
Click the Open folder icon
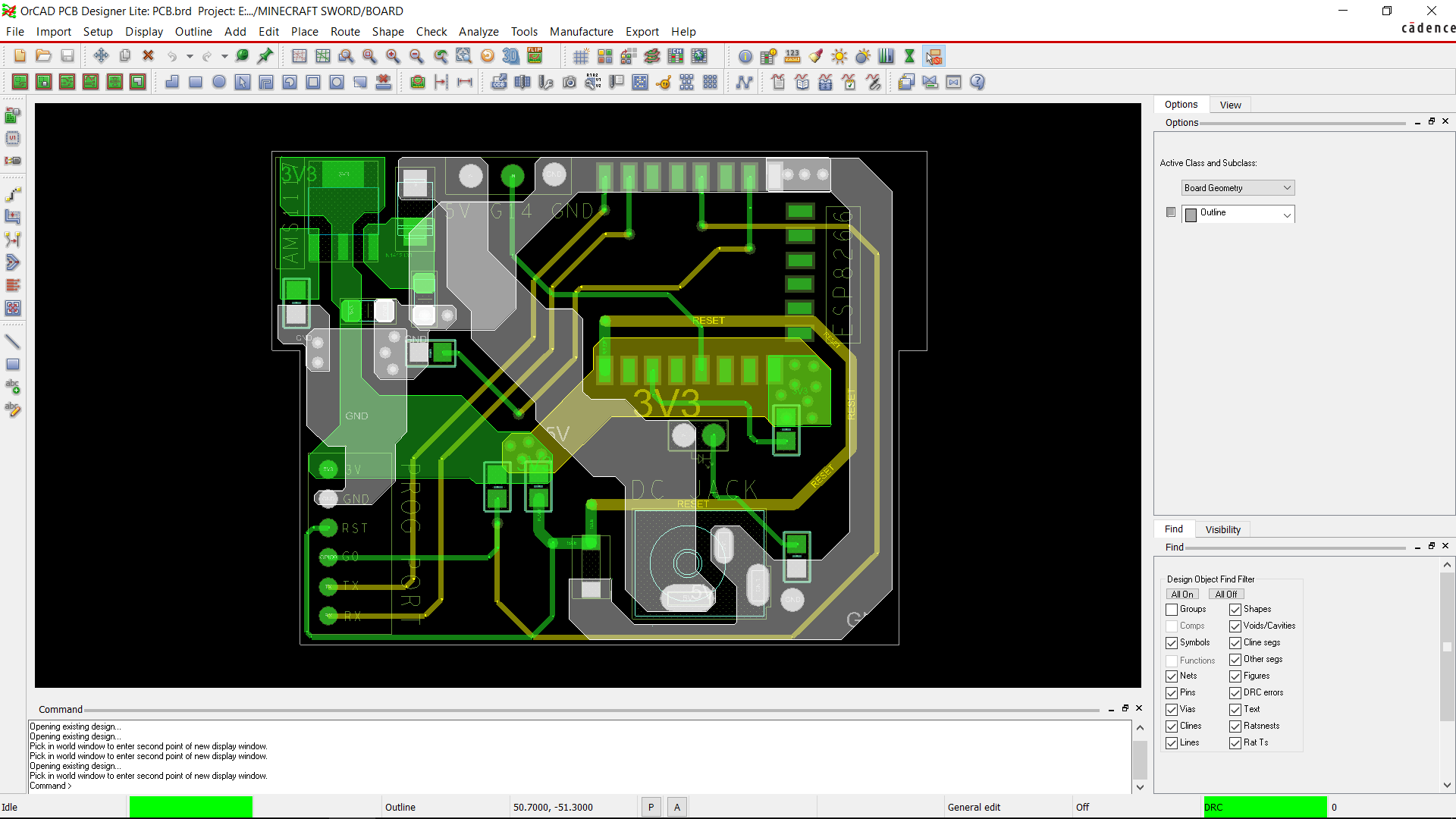[43, 56]
